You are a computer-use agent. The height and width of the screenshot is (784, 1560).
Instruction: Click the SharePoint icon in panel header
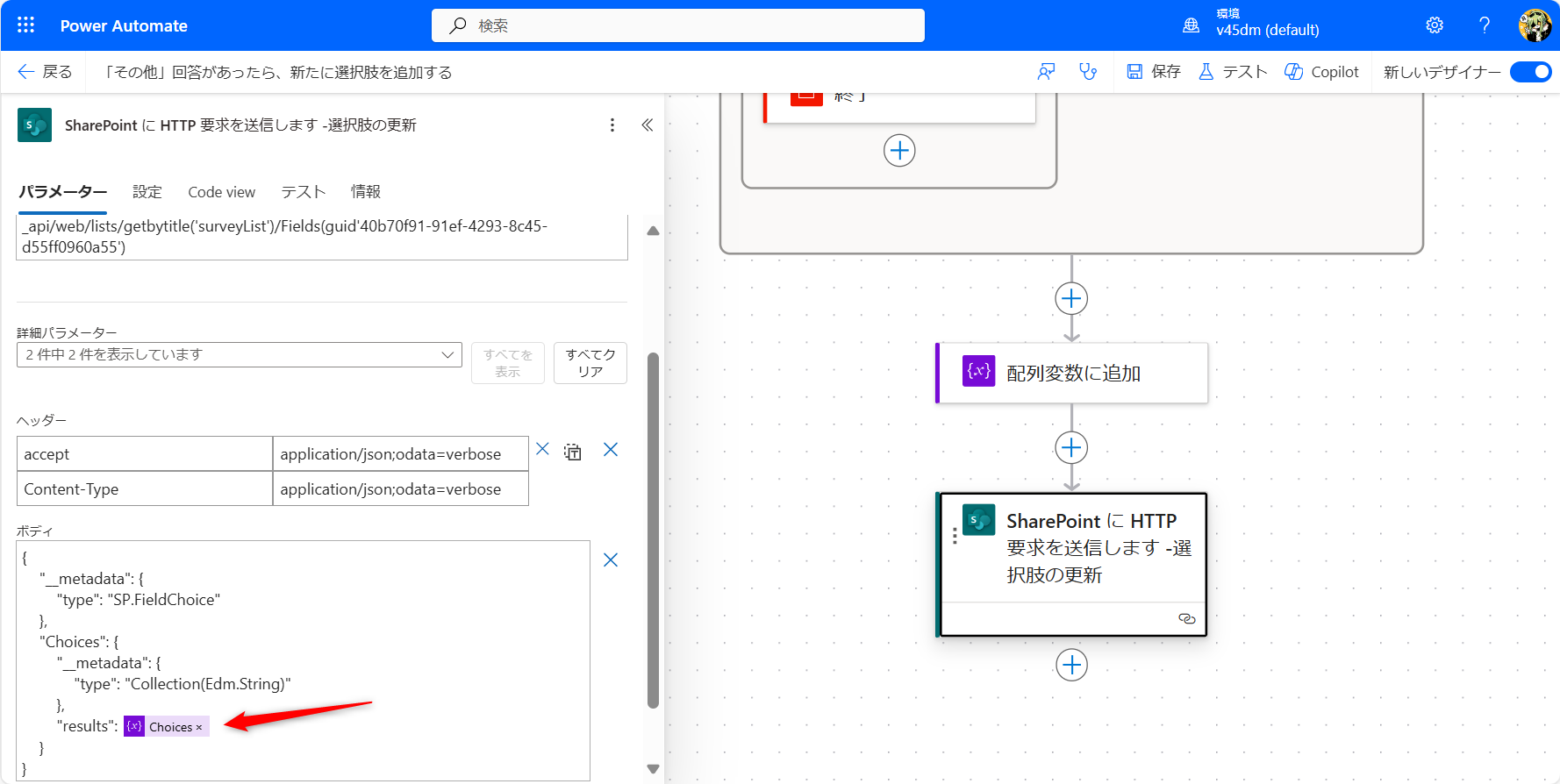coord(34,125)
